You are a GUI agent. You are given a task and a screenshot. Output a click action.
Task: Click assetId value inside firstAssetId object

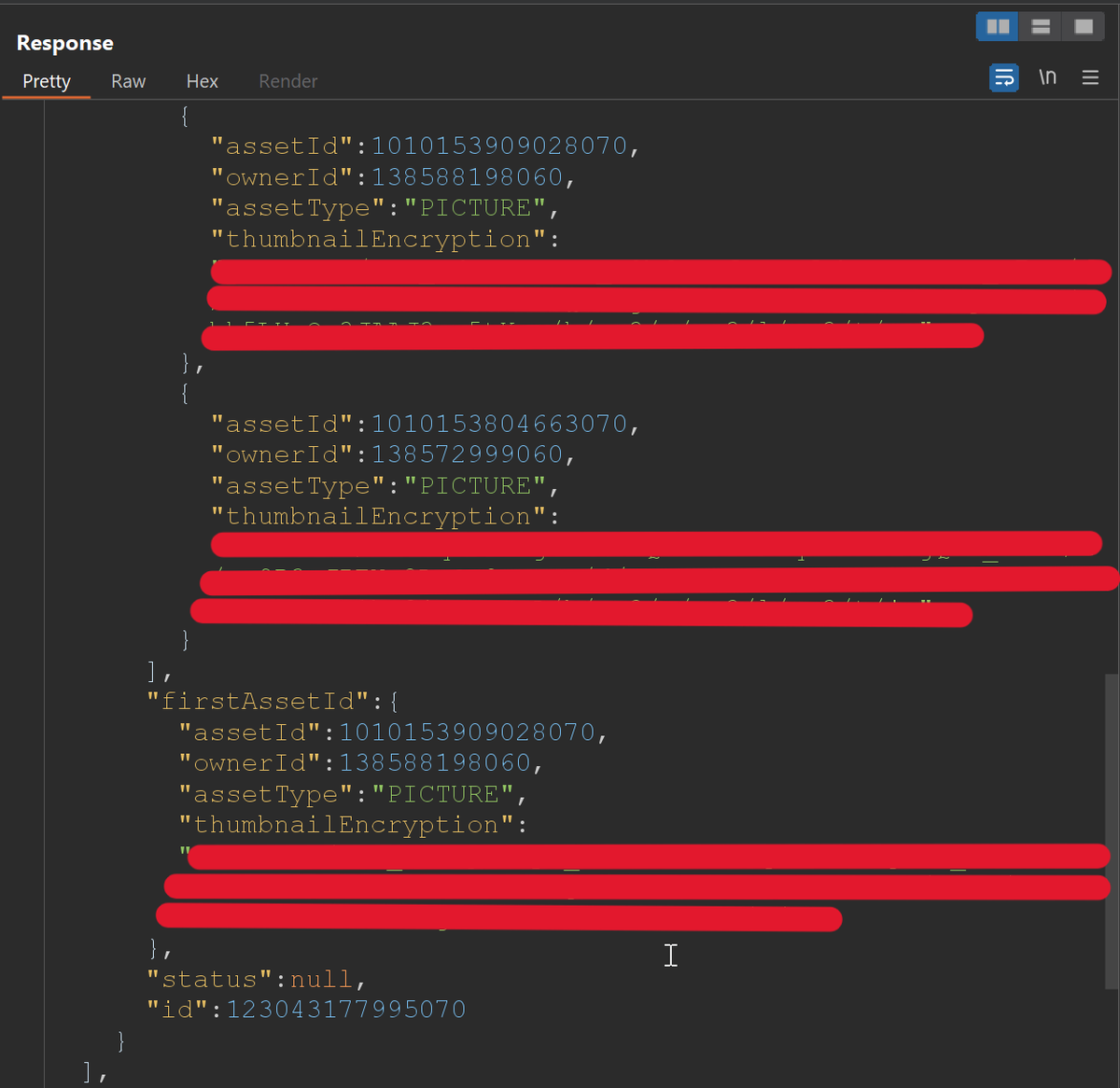tap(468, 732)
